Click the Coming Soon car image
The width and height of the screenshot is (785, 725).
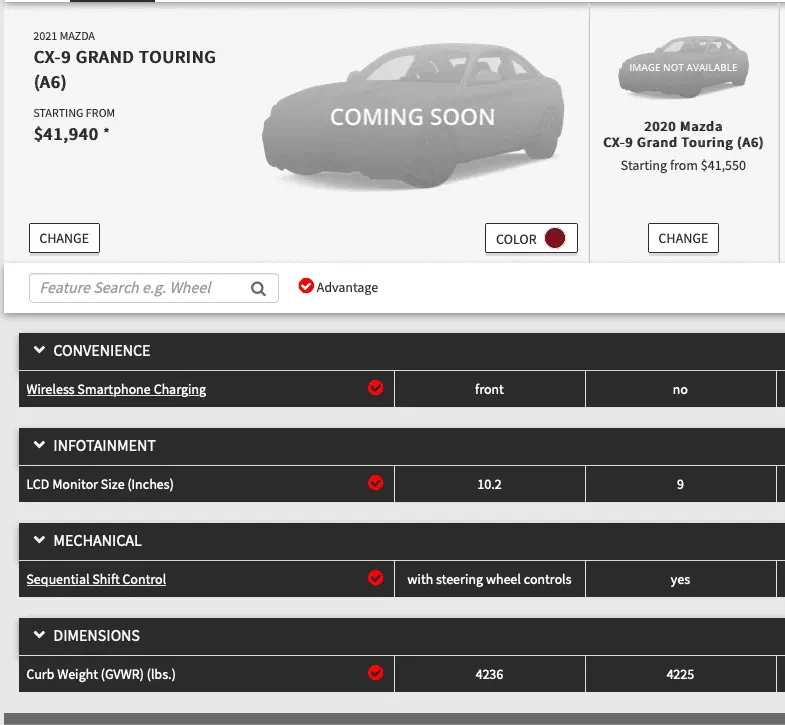coord(412,117)
